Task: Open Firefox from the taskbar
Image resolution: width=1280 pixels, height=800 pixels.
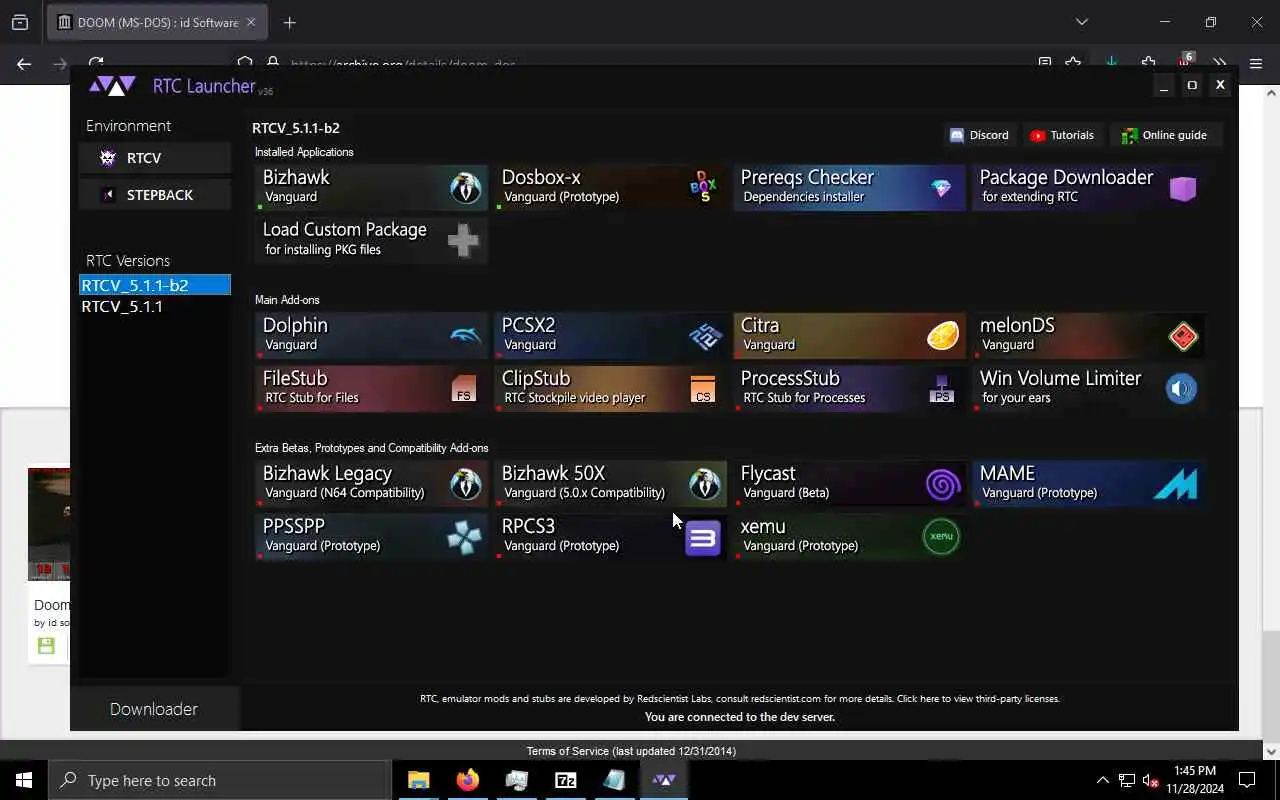Action: 468,780
